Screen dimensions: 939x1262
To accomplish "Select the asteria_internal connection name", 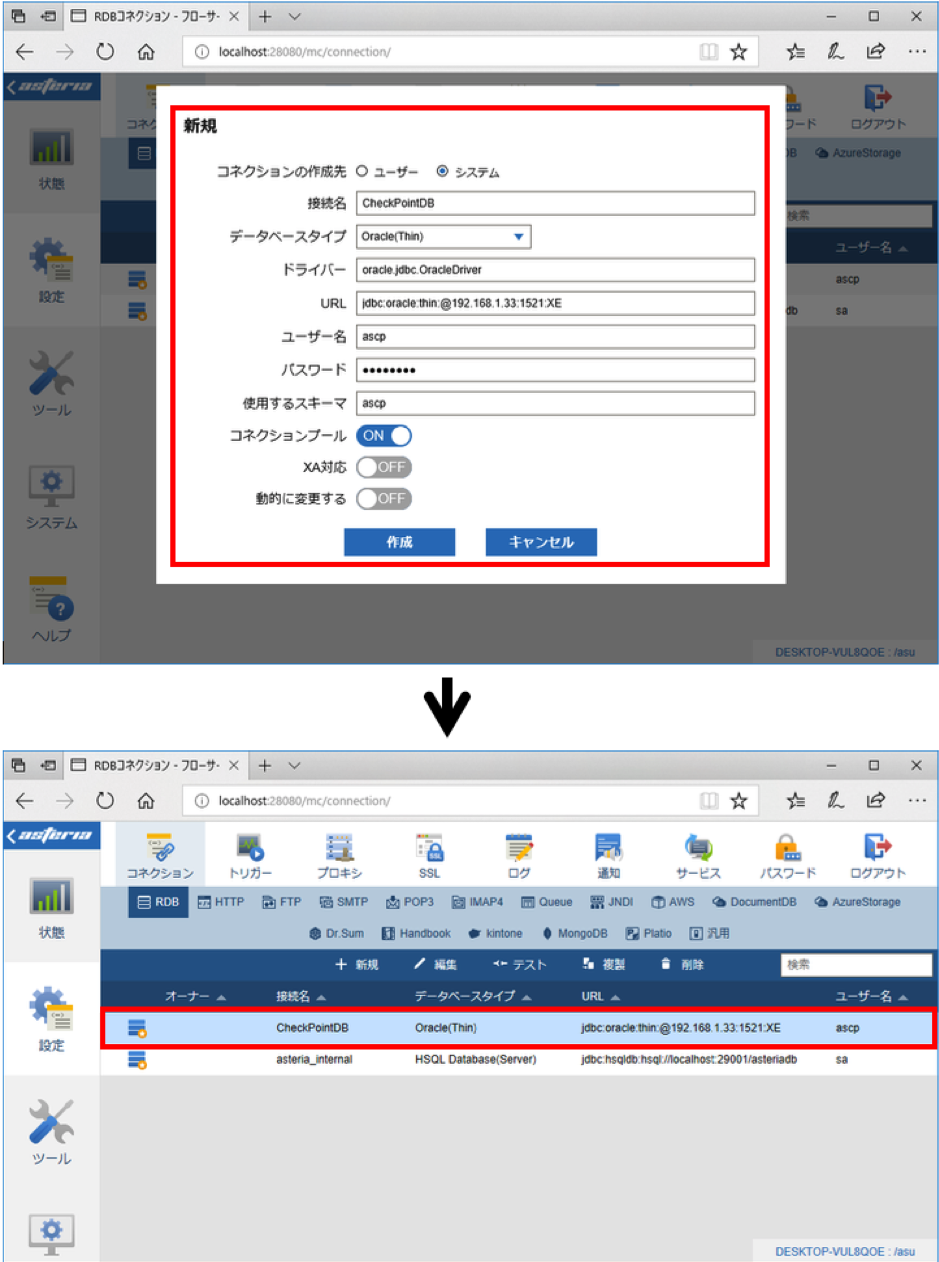I will (x=314, y=1059).
